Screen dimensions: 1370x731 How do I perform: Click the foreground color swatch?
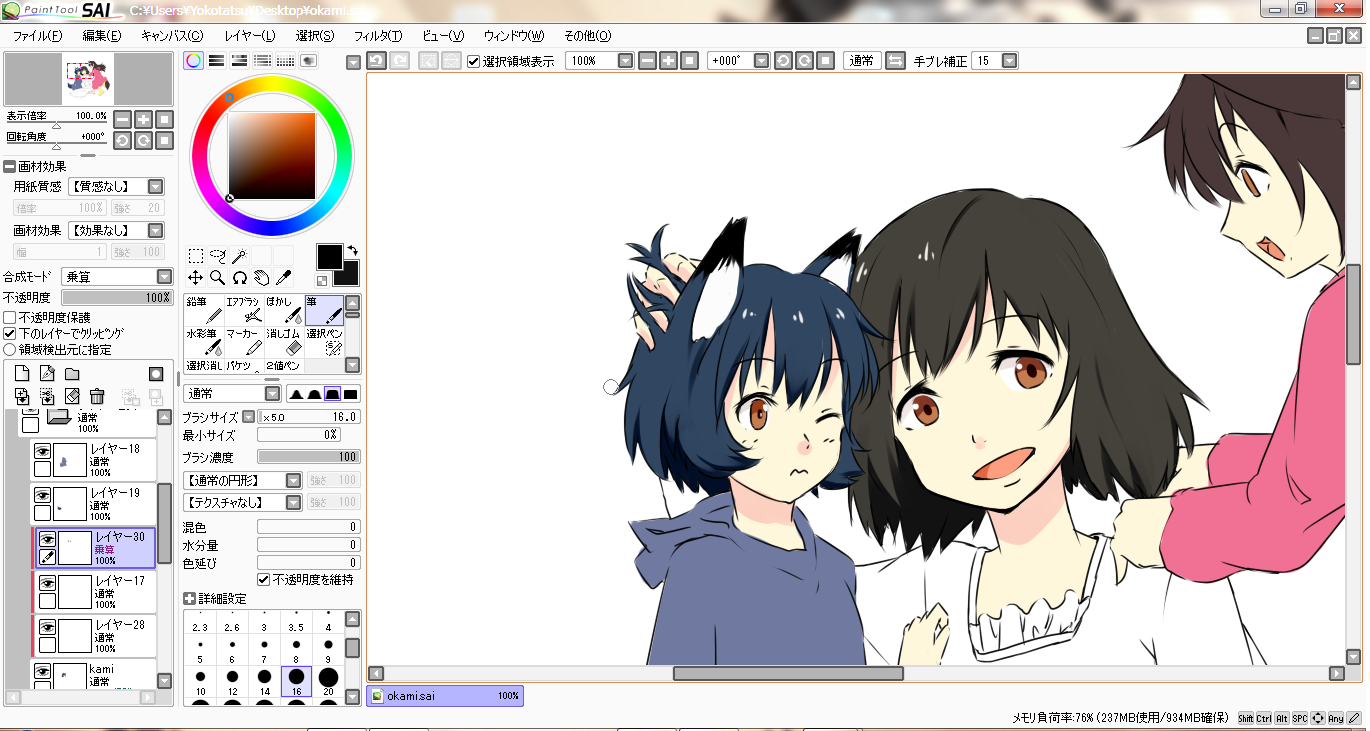click(329, 256)
